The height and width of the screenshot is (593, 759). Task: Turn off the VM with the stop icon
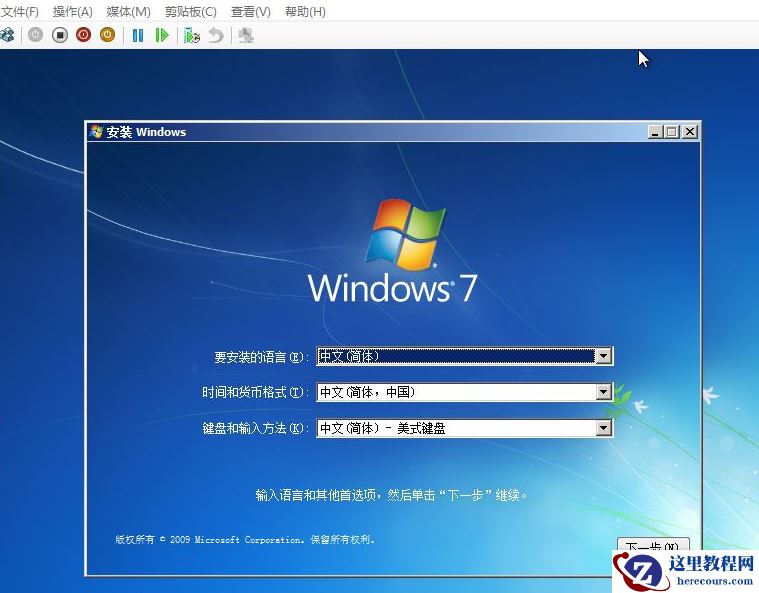[x=60, y=35]
